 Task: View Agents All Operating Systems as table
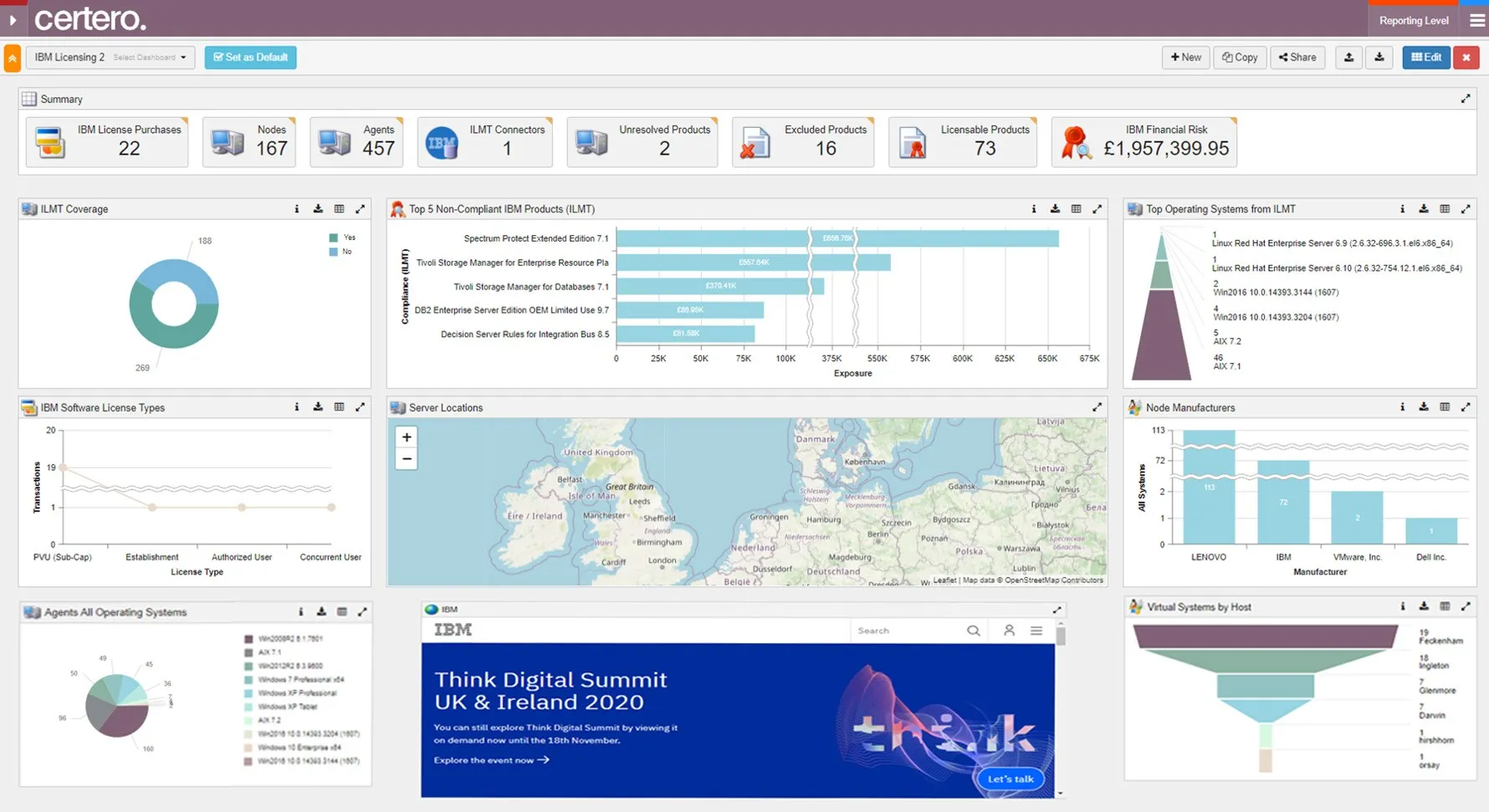pos(342,612)
